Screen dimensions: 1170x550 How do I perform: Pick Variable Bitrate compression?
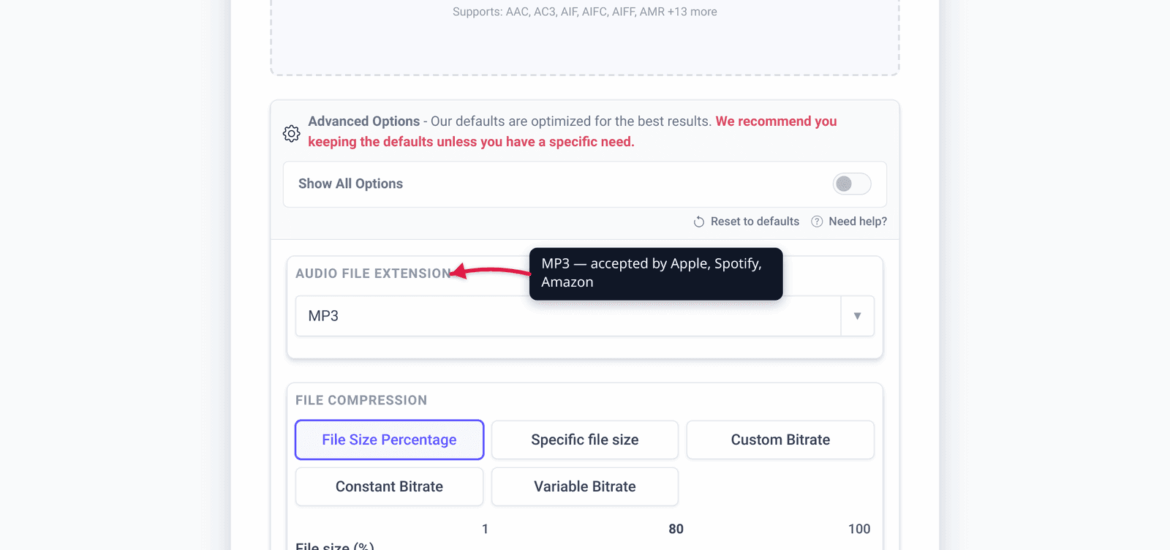pos(585,487)
